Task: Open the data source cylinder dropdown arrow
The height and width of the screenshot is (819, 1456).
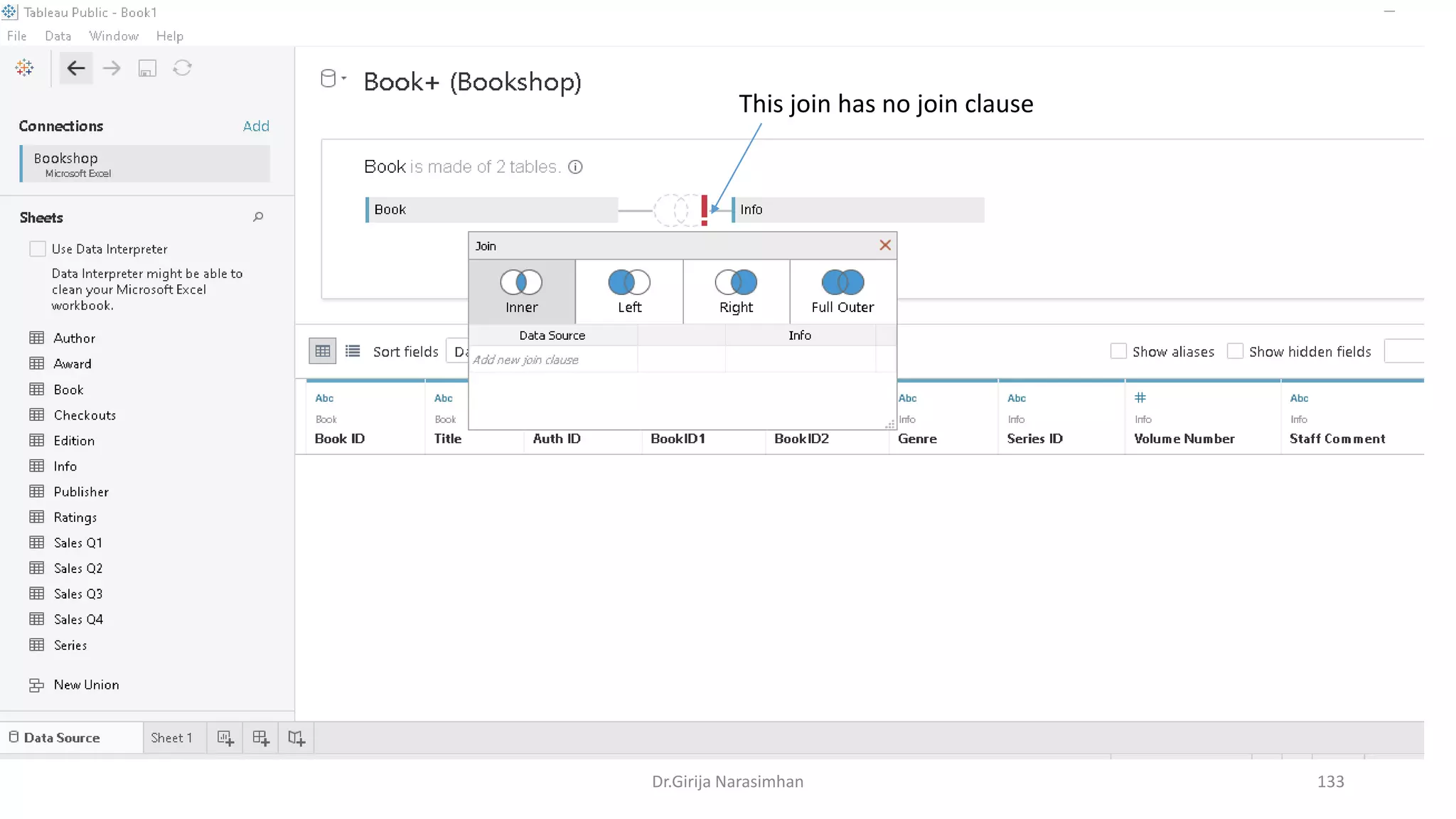Action: [x=344, y=78]
